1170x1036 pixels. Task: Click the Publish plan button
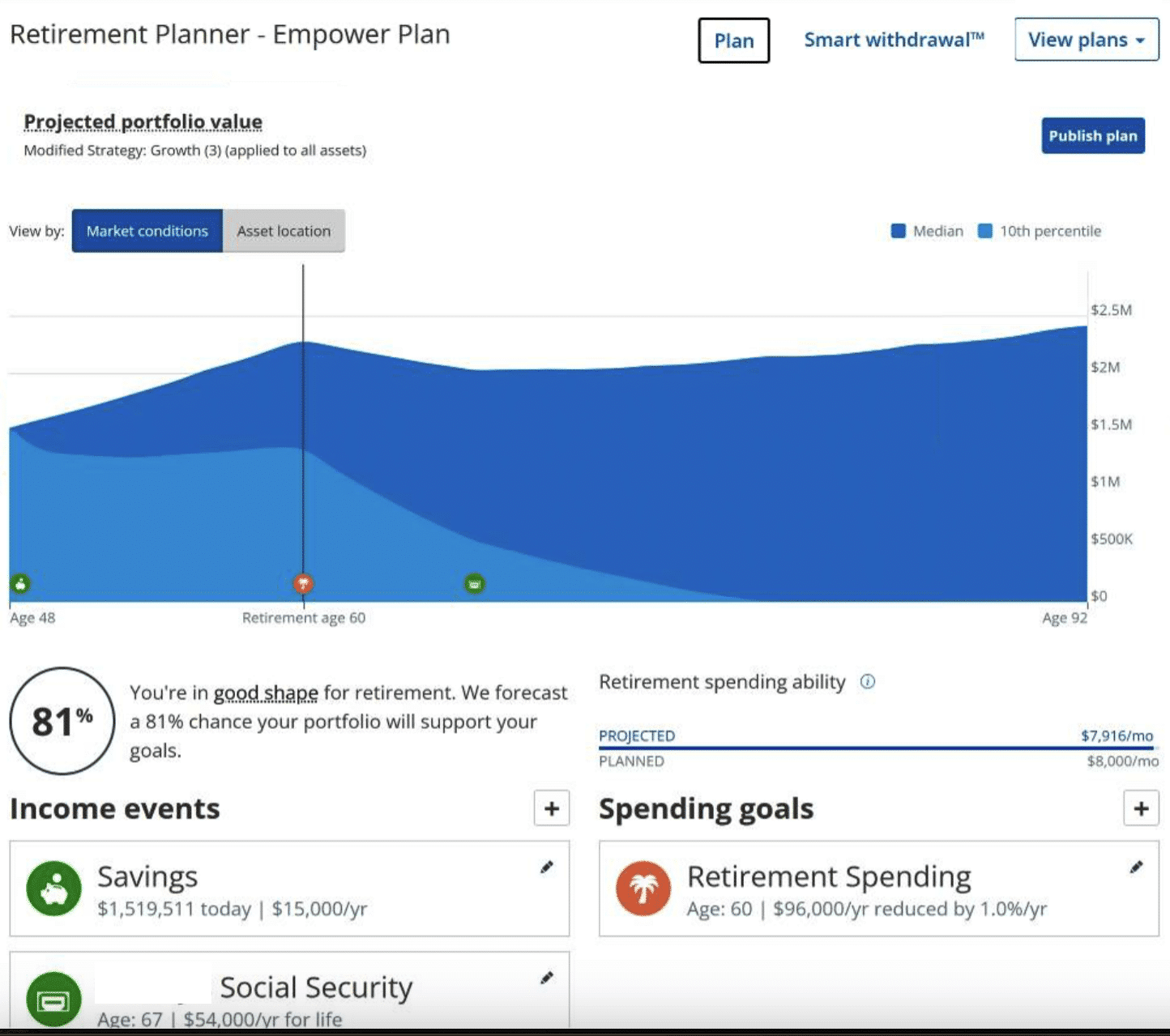point(1092,135)
